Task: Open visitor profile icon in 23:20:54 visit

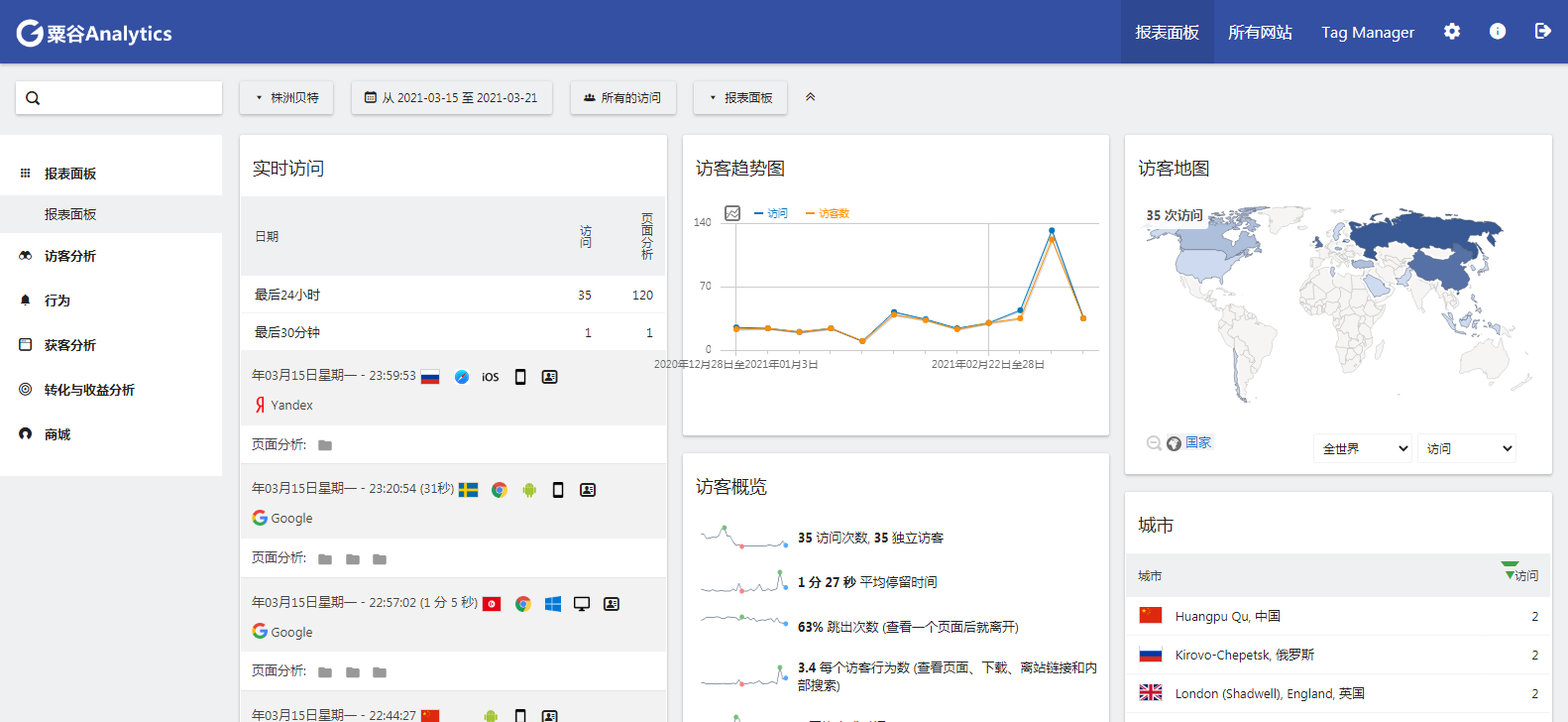Action: pyautogui.click(x=588, y=490)
